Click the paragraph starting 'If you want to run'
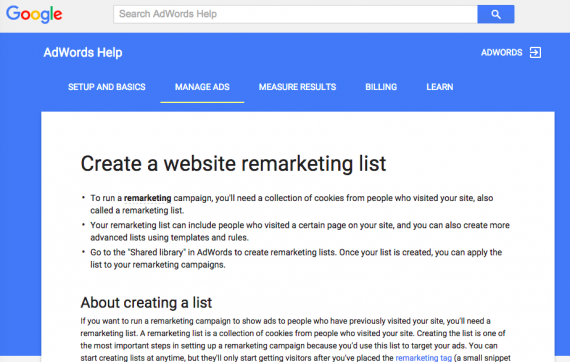 pyautogui.click(x=295, y=339)
